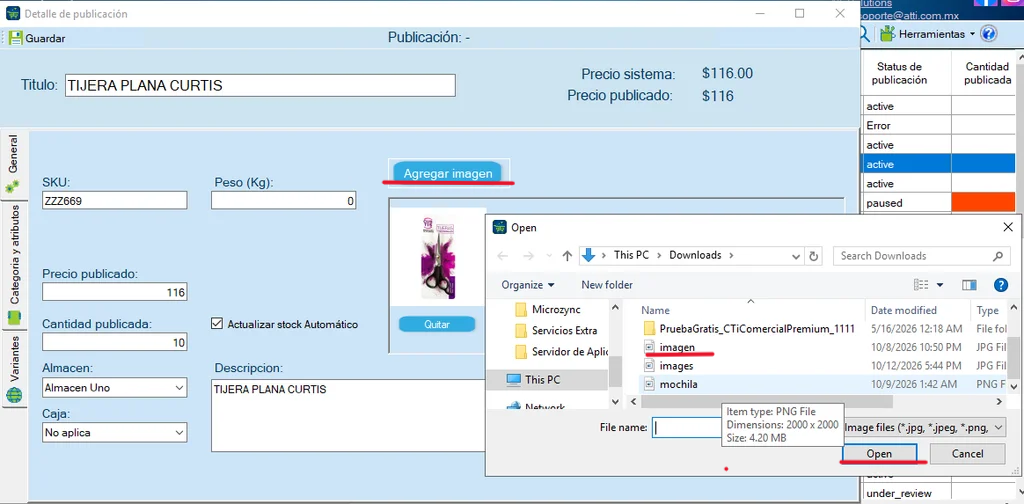Screen dimensions: 1024x504
Task: Click the blue download arrow icon in address bar
Action: [588, 255]
